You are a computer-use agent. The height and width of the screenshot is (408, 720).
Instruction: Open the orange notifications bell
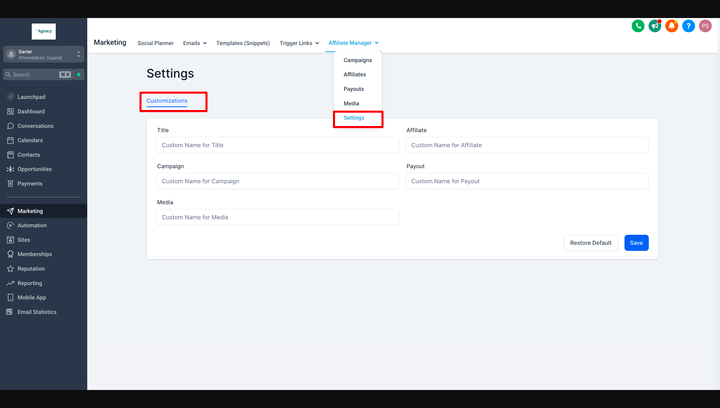coord(672,26)
